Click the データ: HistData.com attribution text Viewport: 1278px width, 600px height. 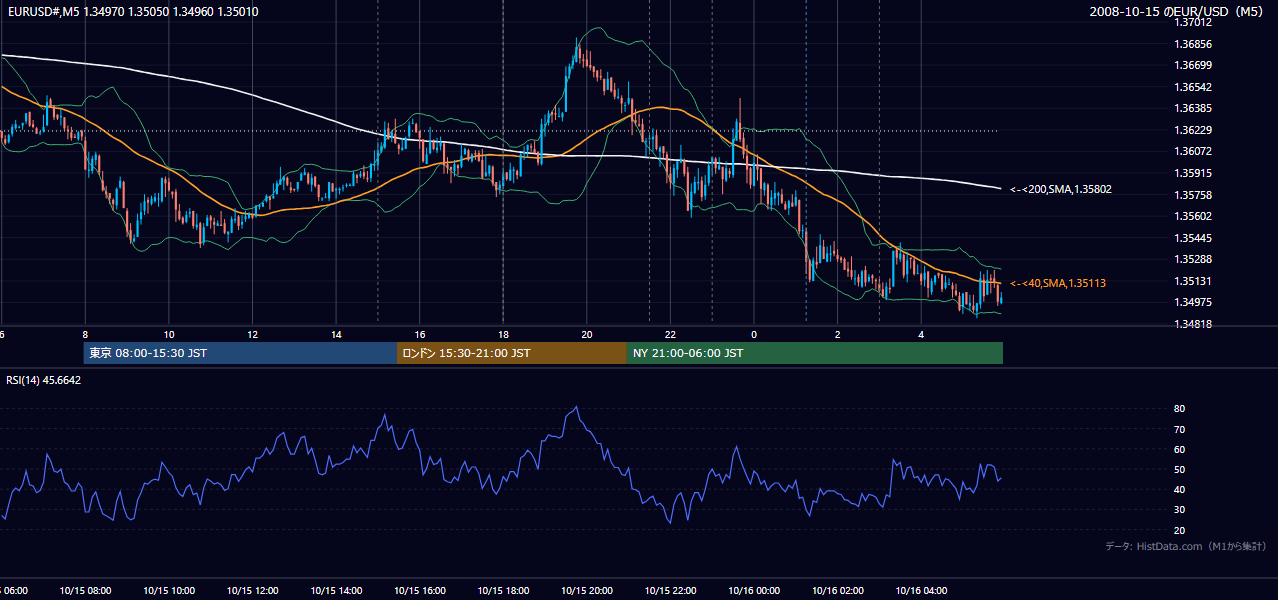click(1186, 546)
